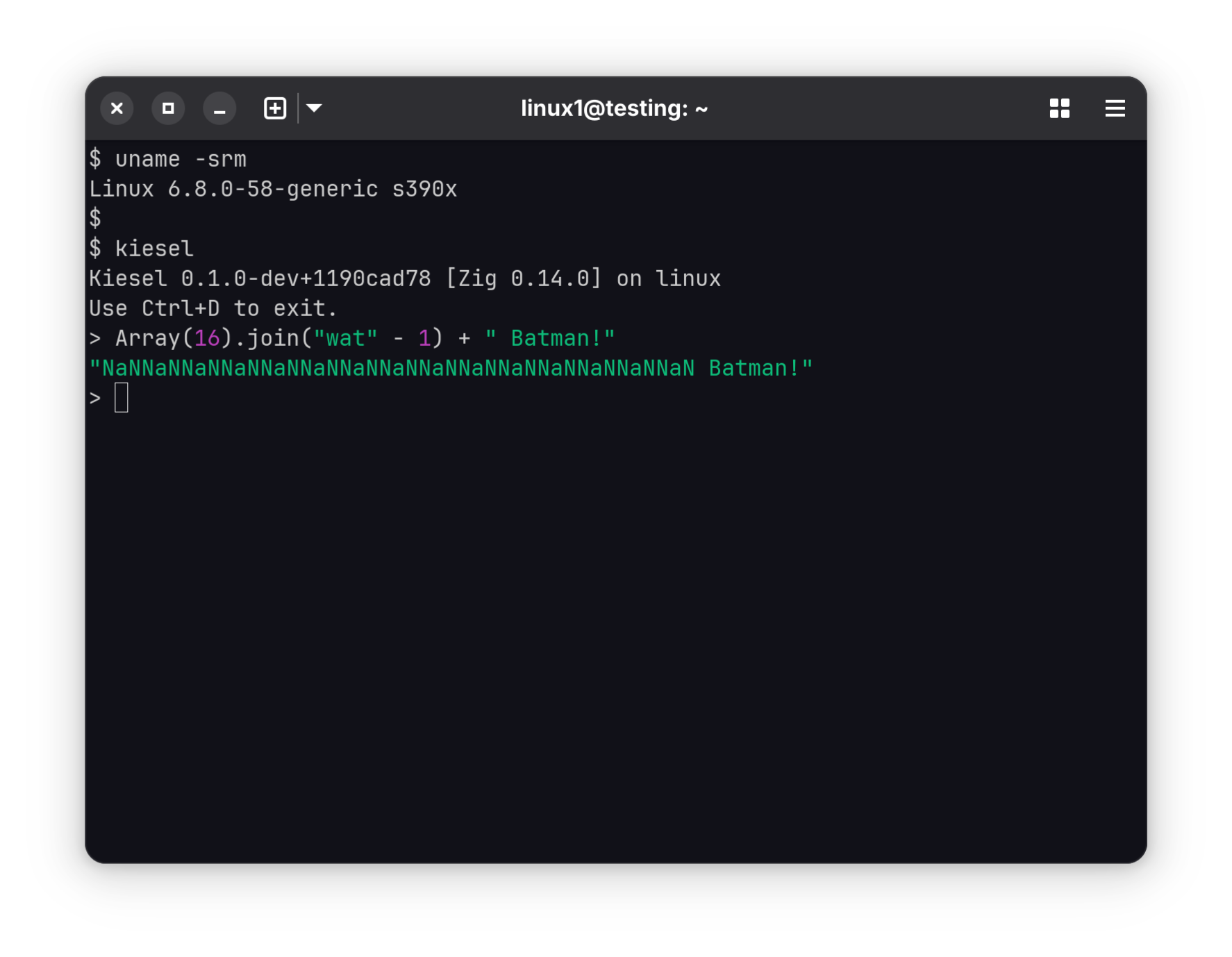The height and width of the screenshot is (957, 1232).
Task: Click the Kiesel version banner line
Action: [405, 278]
